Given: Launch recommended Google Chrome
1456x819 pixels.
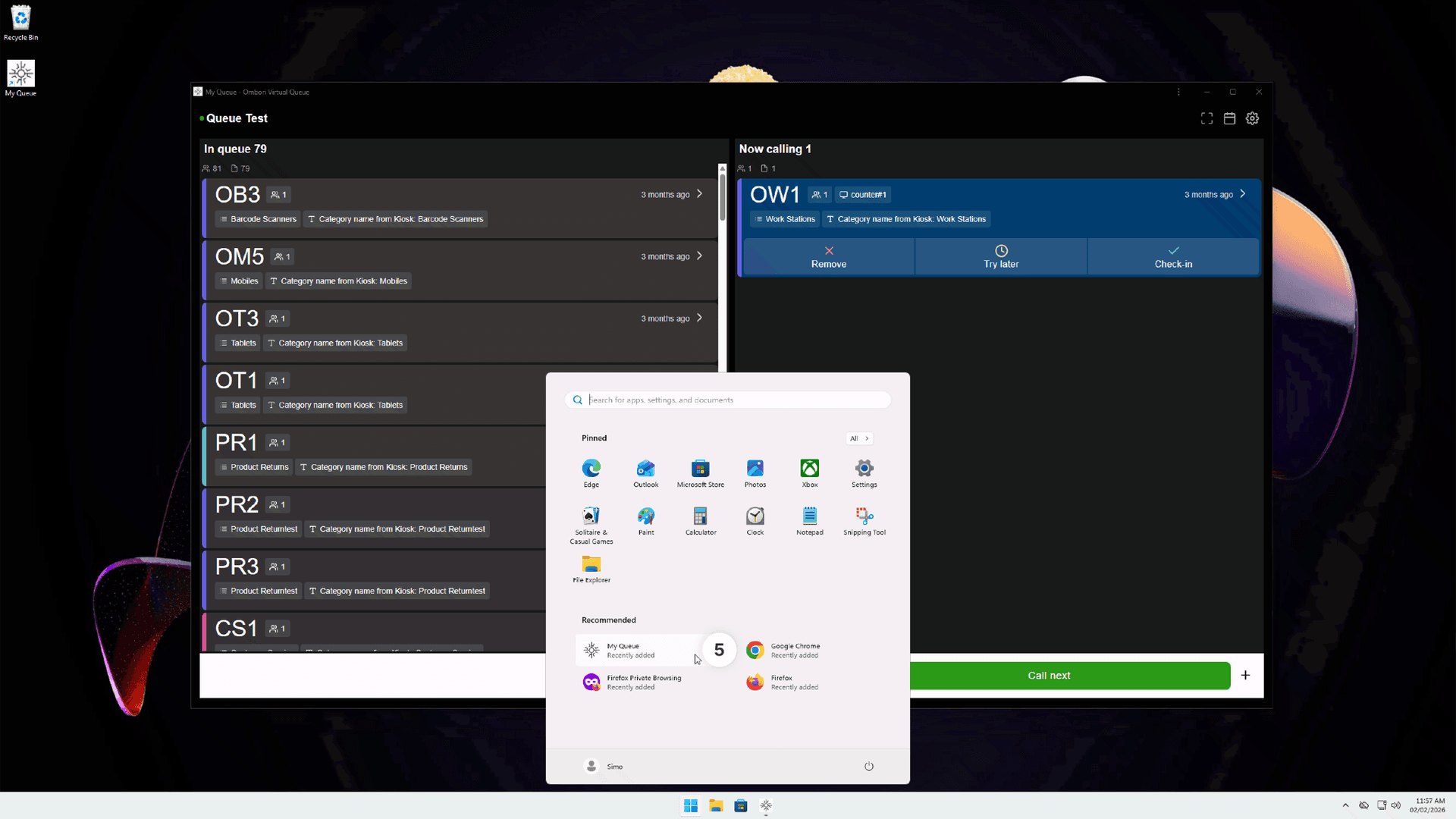Looking at the screenshot, I should [810, 651].
